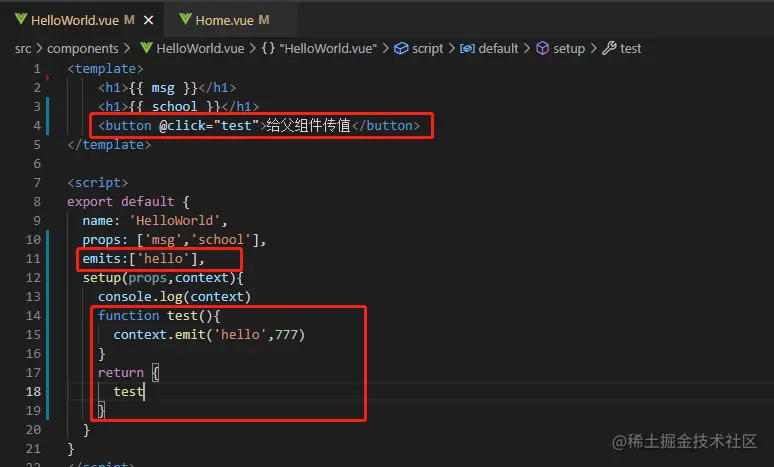Open the script breadcrumb

coord(427,48)
